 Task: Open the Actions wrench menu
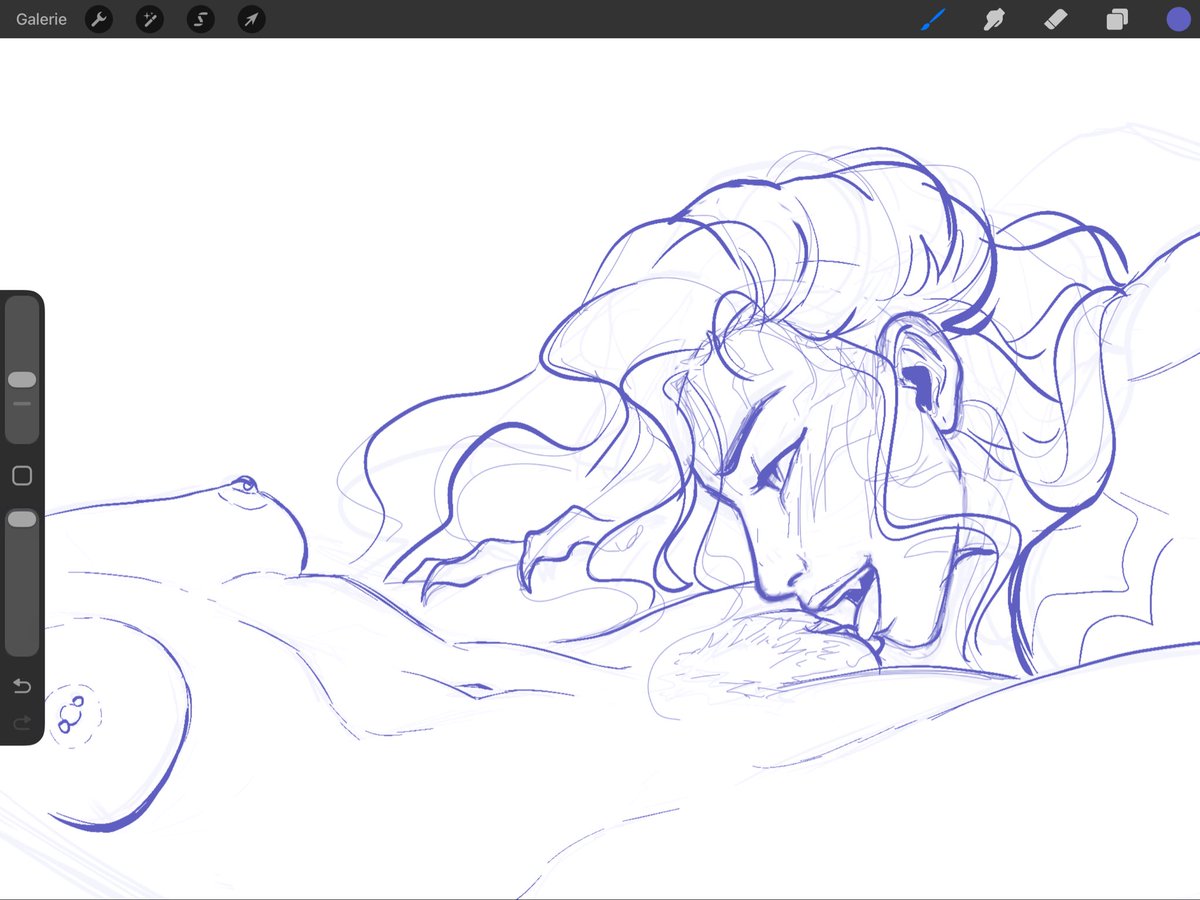click(98, 19)
